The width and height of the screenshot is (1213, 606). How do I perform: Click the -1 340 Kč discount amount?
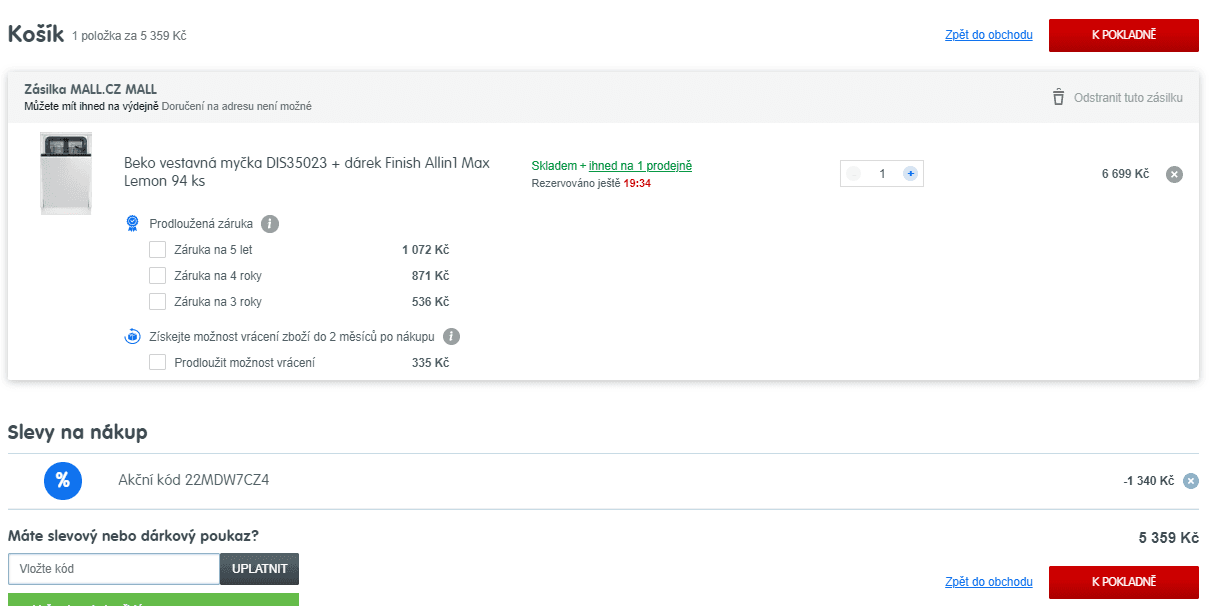1148,481
